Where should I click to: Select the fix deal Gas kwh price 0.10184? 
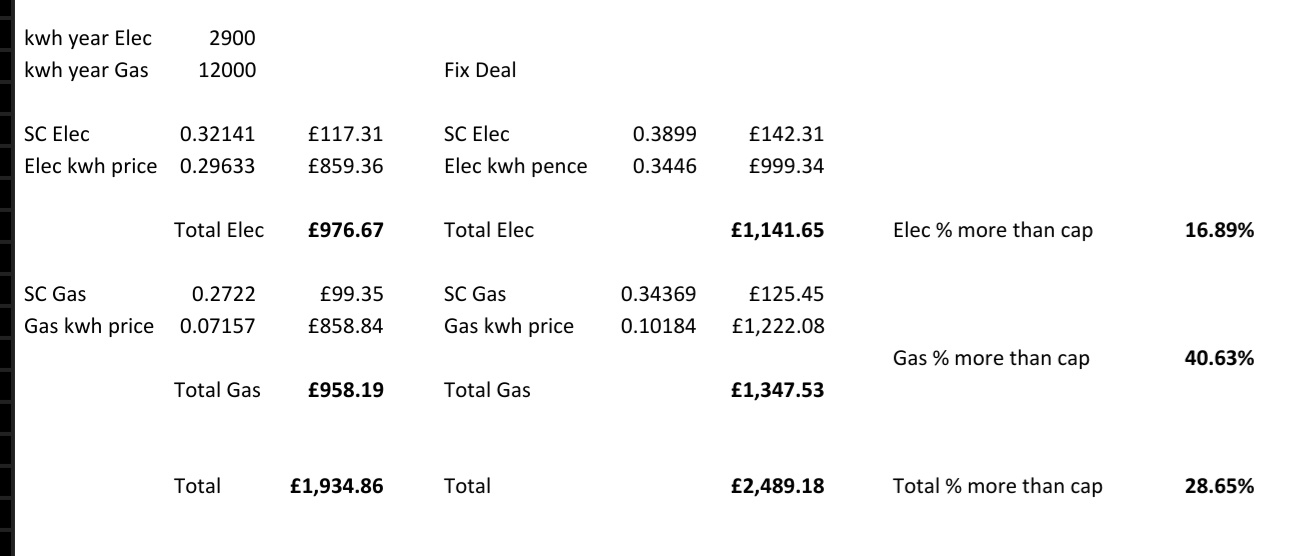[x=659, y=326]
